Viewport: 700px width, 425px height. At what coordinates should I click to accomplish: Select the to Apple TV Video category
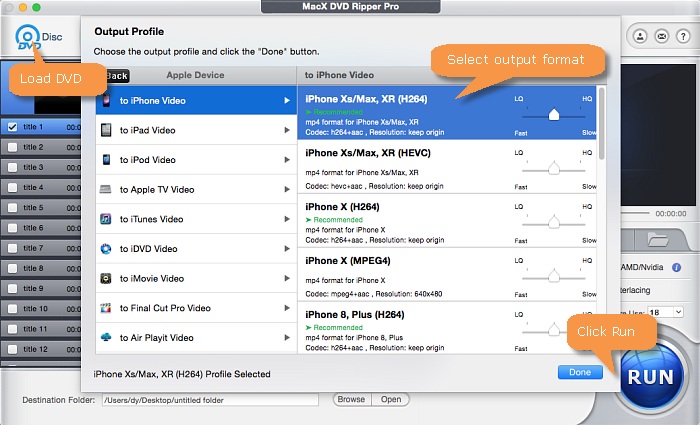click(196, 189)
